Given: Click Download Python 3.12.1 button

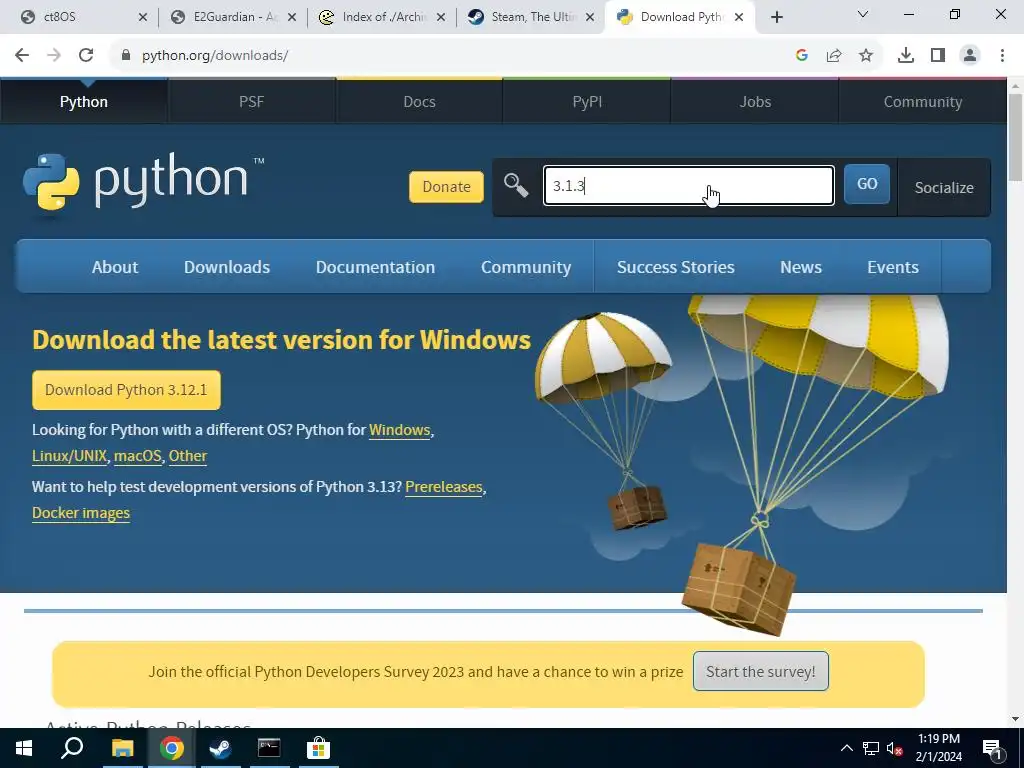Looking at the screenshot, I should click(x=126, y=390).
